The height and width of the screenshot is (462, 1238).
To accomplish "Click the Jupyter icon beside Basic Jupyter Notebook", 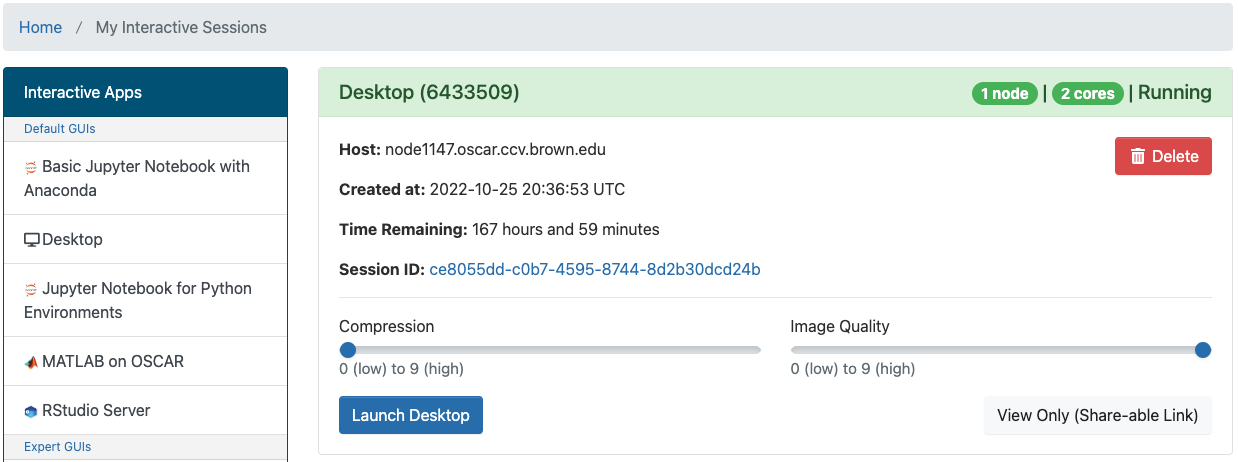I will [x=31, y=167].
